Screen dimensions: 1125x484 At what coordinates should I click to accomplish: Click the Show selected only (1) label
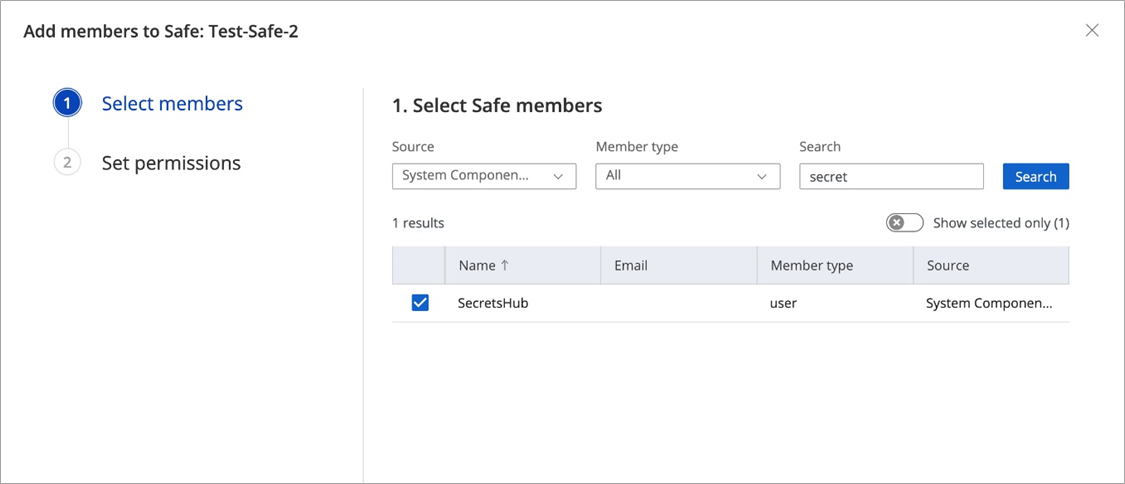tap(1000, 223)
